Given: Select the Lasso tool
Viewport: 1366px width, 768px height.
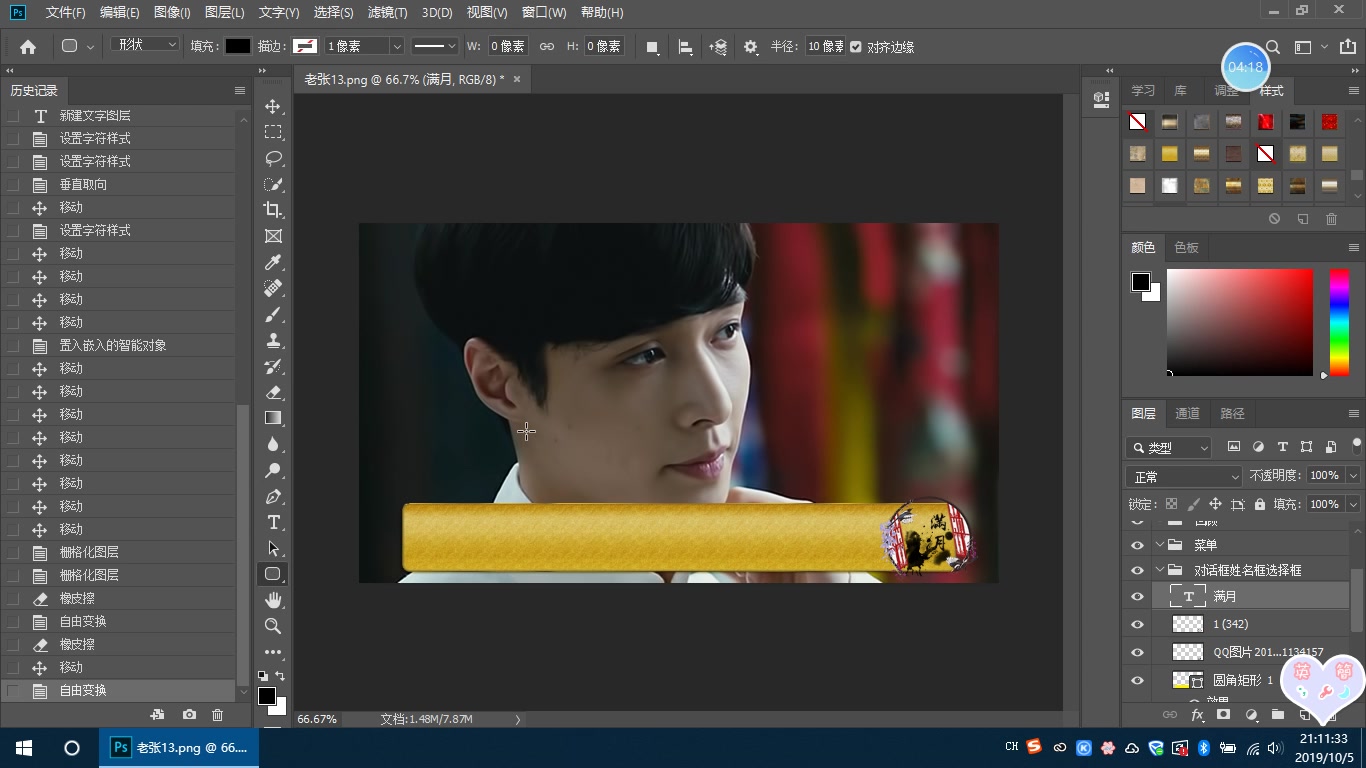Looking at the screenshot, I should pos(273,158).
